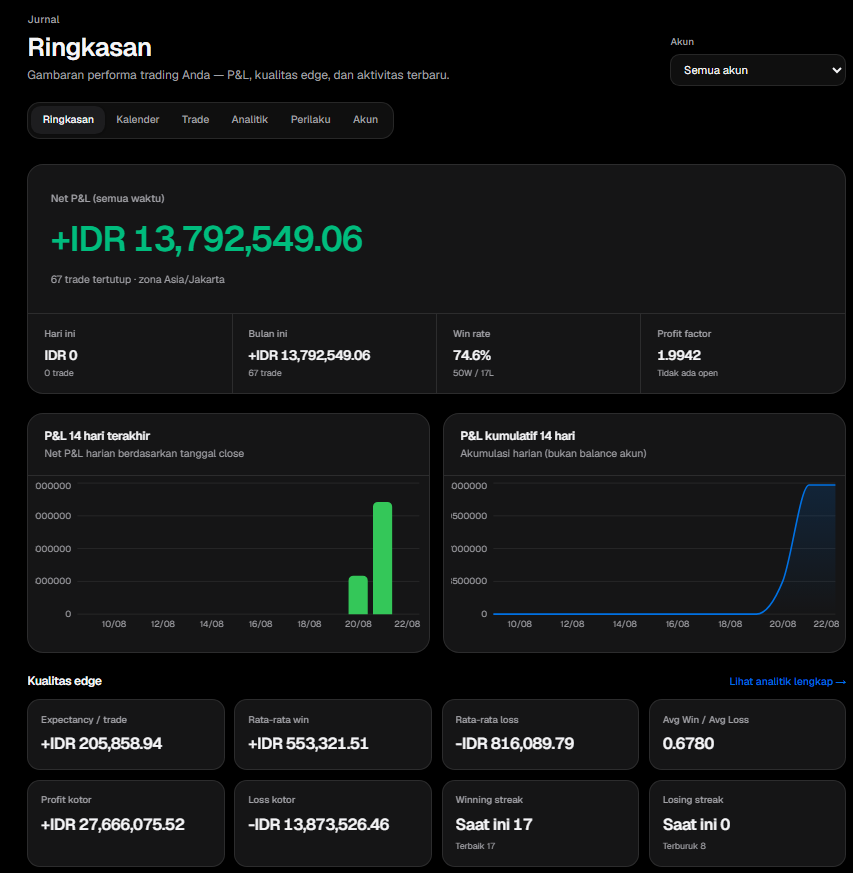Select the Avg Win / Avg Loss card
This screenshot has width=853, height=873.
(x=747, y=734)
